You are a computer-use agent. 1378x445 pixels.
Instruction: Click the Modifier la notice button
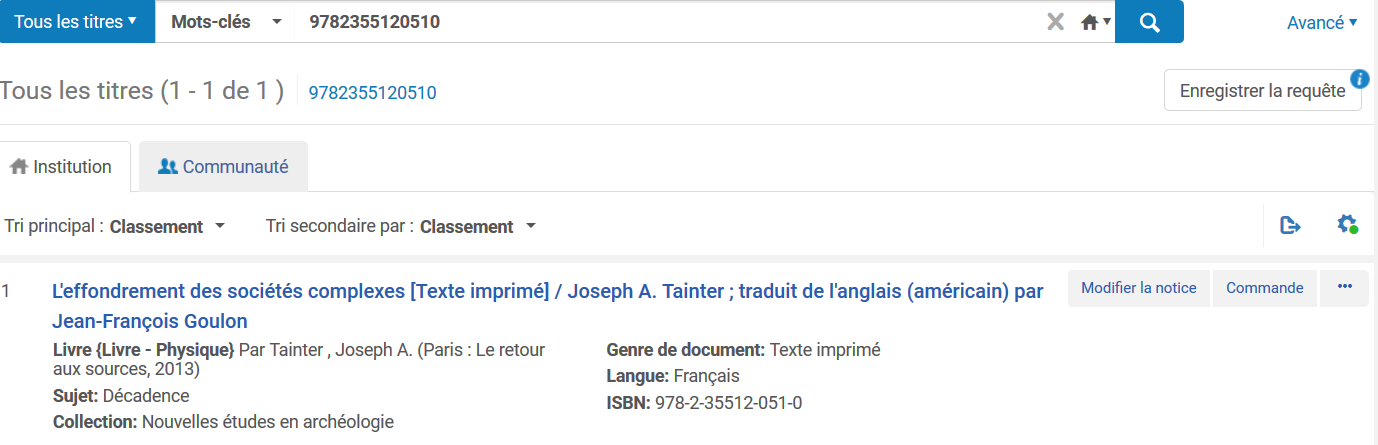tap(1138, 288)
